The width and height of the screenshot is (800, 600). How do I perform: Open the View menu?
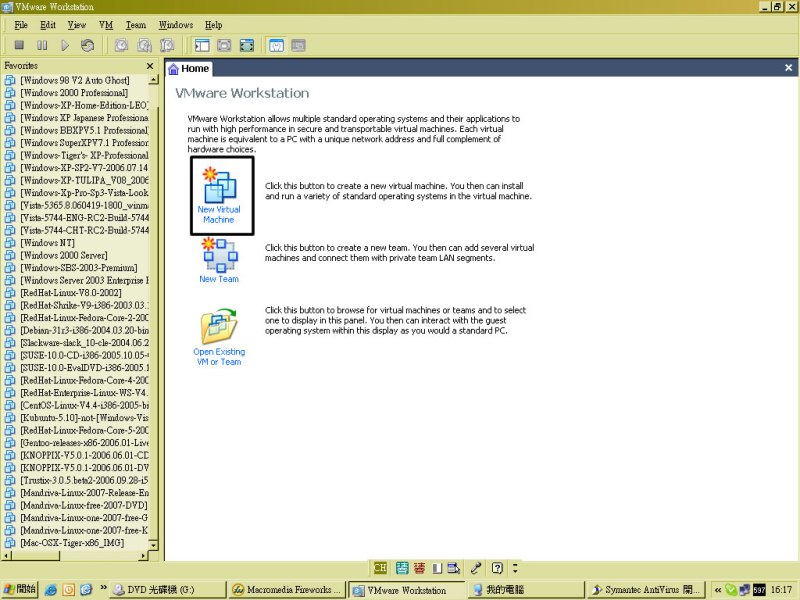[x=77, y=25]
